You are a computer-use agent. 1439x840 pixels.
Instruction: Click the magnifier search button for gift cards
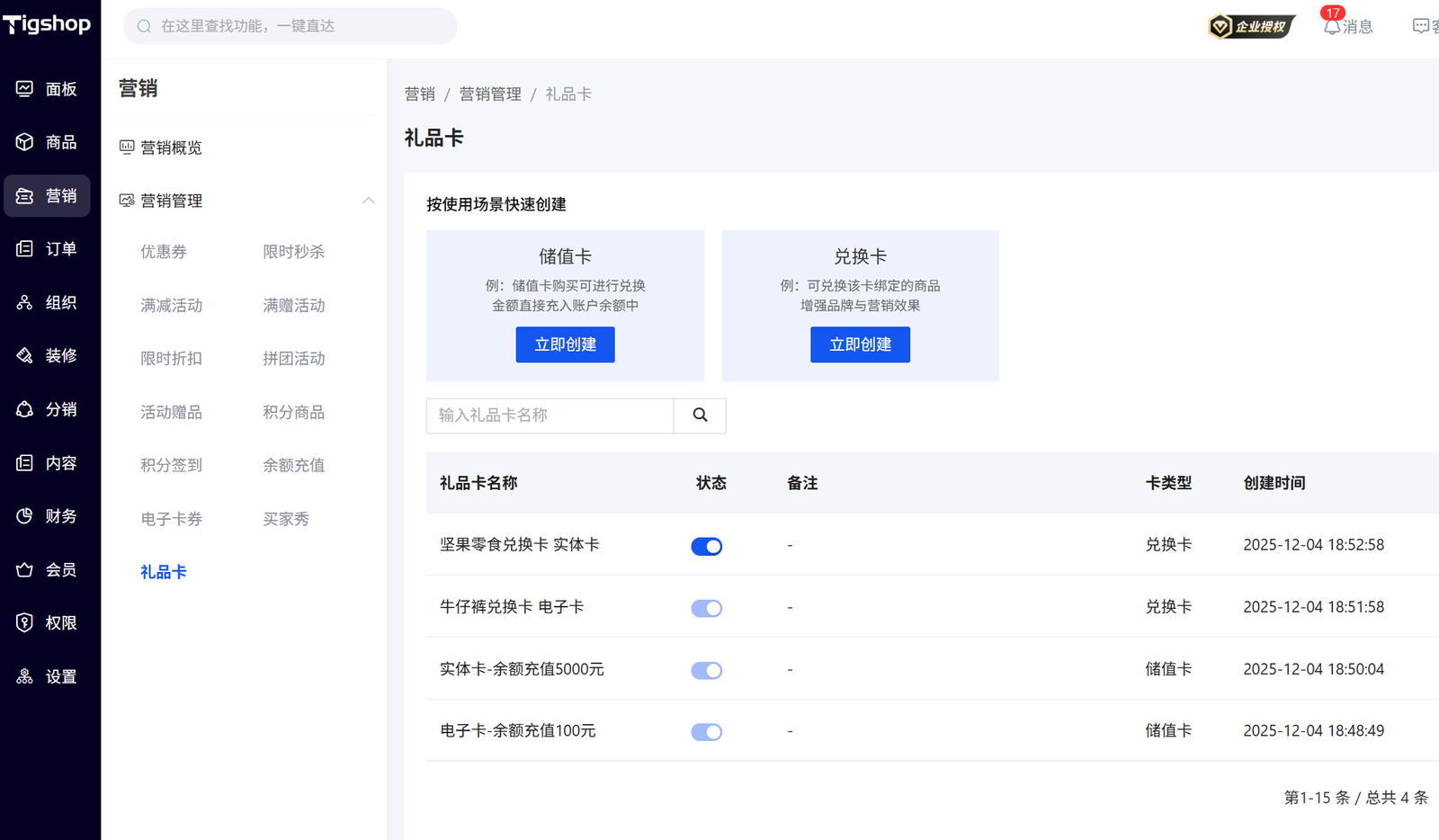tap(700, 416)
